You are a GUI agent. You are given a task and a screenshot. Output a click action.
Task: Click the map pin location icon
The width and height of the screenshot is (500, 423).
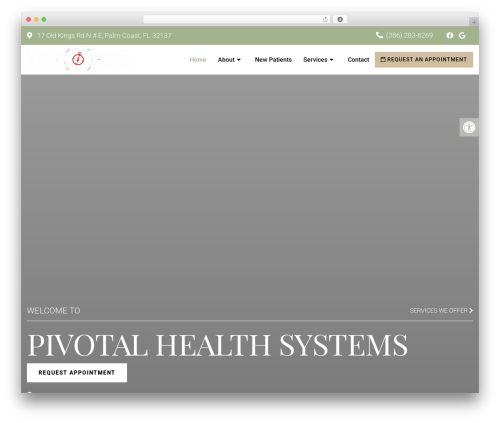pyautogui.click(x=29, y=35)
